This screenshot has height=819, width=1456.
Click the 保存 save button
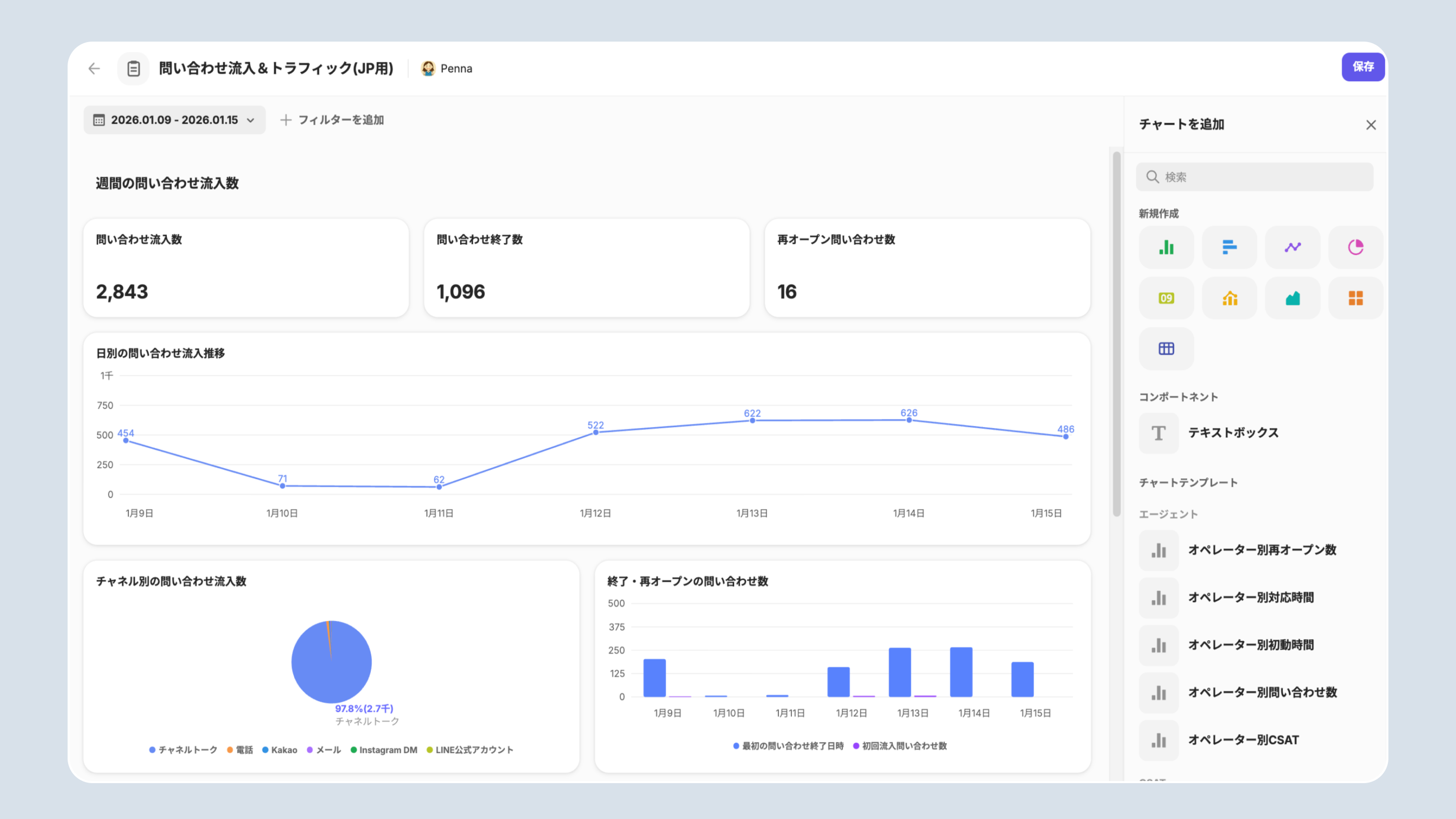1363,67
